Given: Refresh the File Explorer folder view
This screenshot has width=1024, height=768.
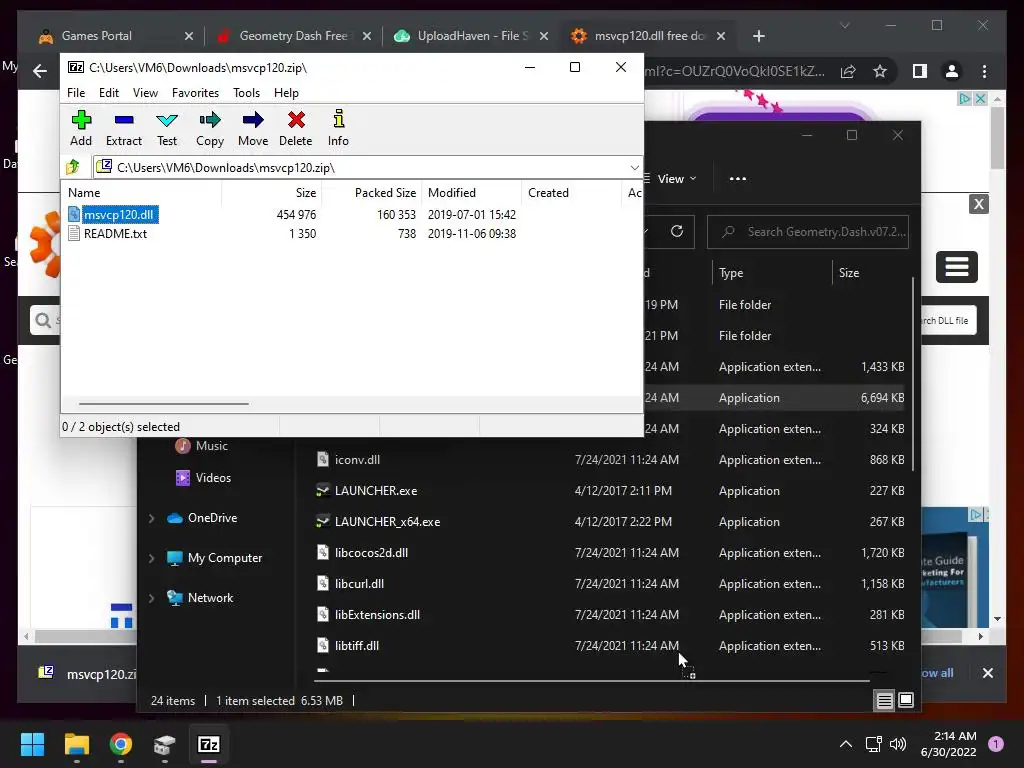Looking at the screenshot, I should 677,231.
